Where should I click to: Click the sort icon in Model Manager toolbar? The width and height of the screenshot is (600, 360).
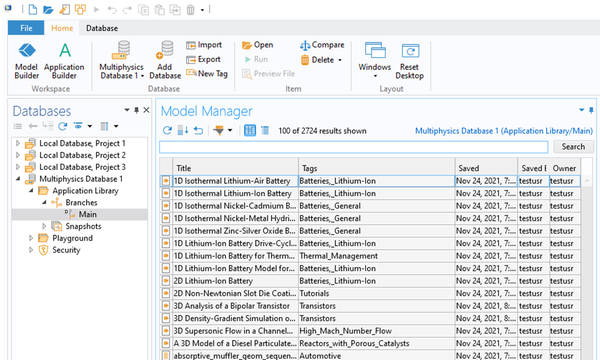183,130
